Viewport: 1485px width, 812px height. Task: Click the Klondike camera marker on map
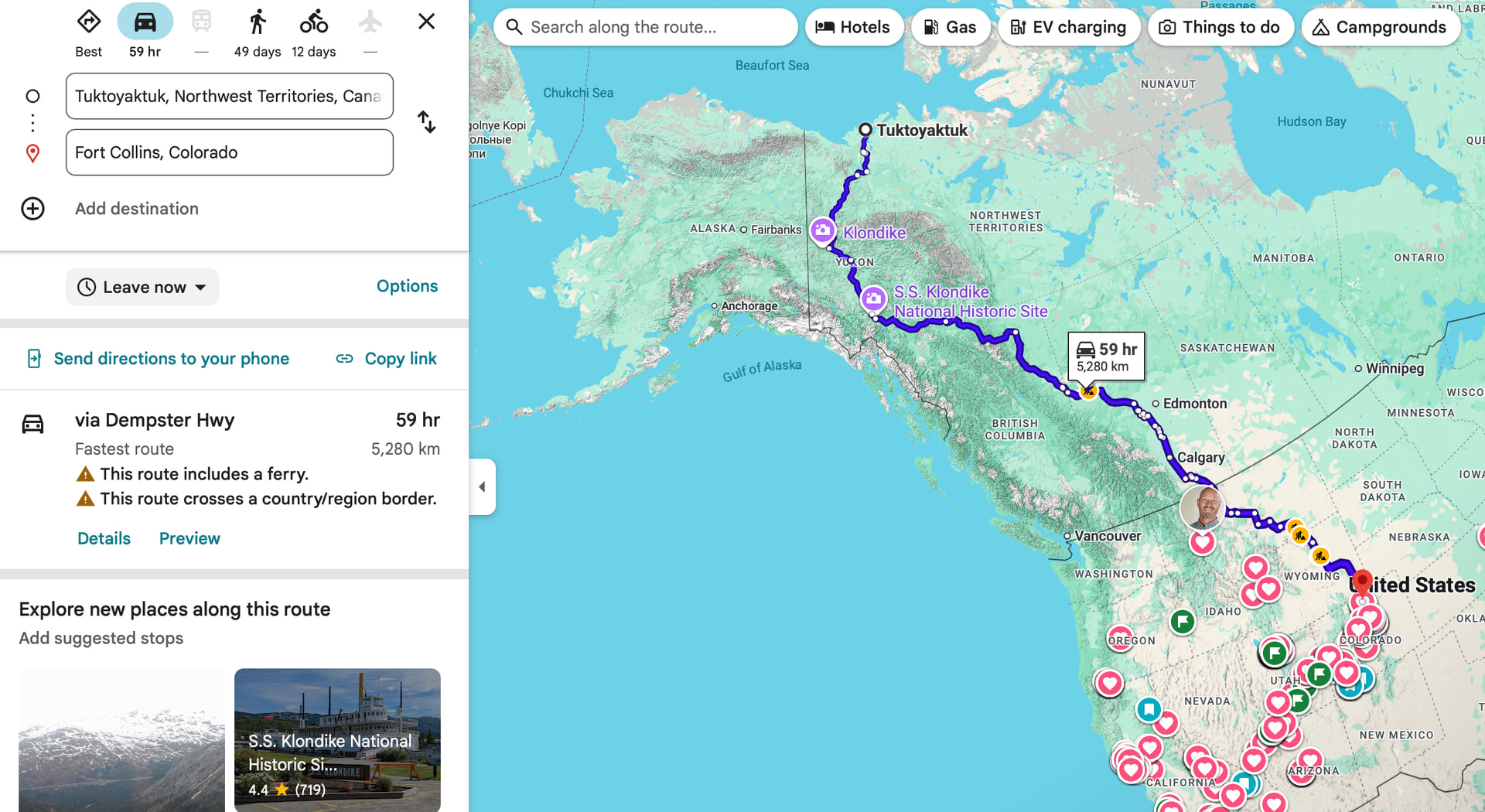(x=822, y=230)
